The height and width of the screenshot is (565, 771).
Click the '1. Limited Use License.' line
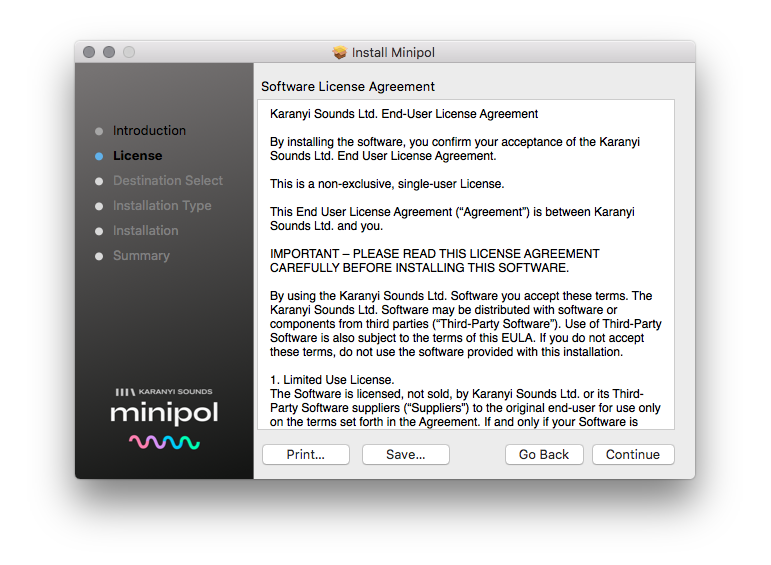tap(332, 380)
